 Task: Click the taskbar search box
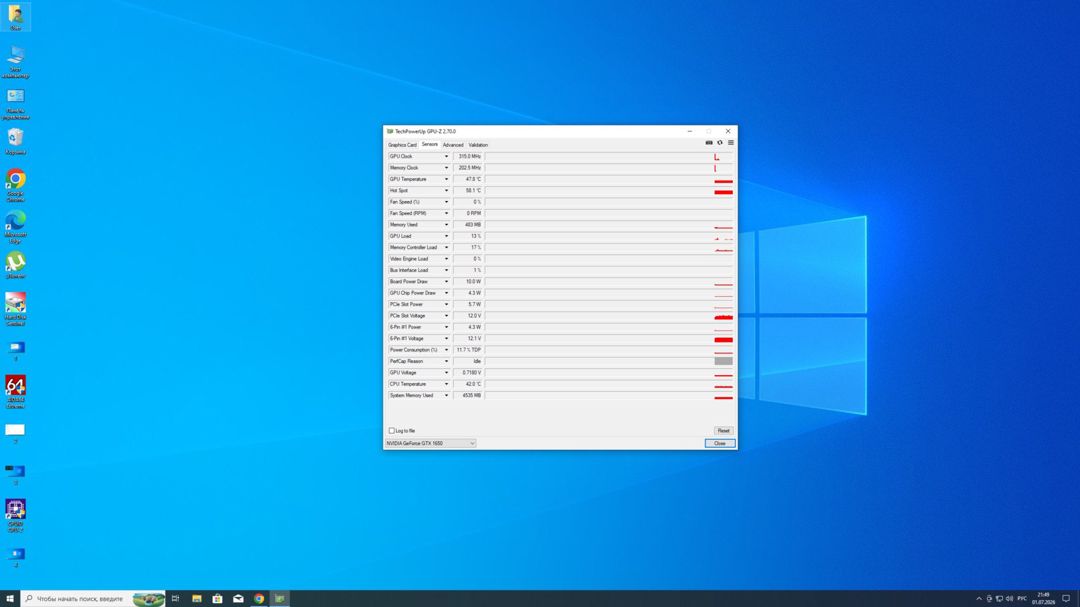click(93, 599)
